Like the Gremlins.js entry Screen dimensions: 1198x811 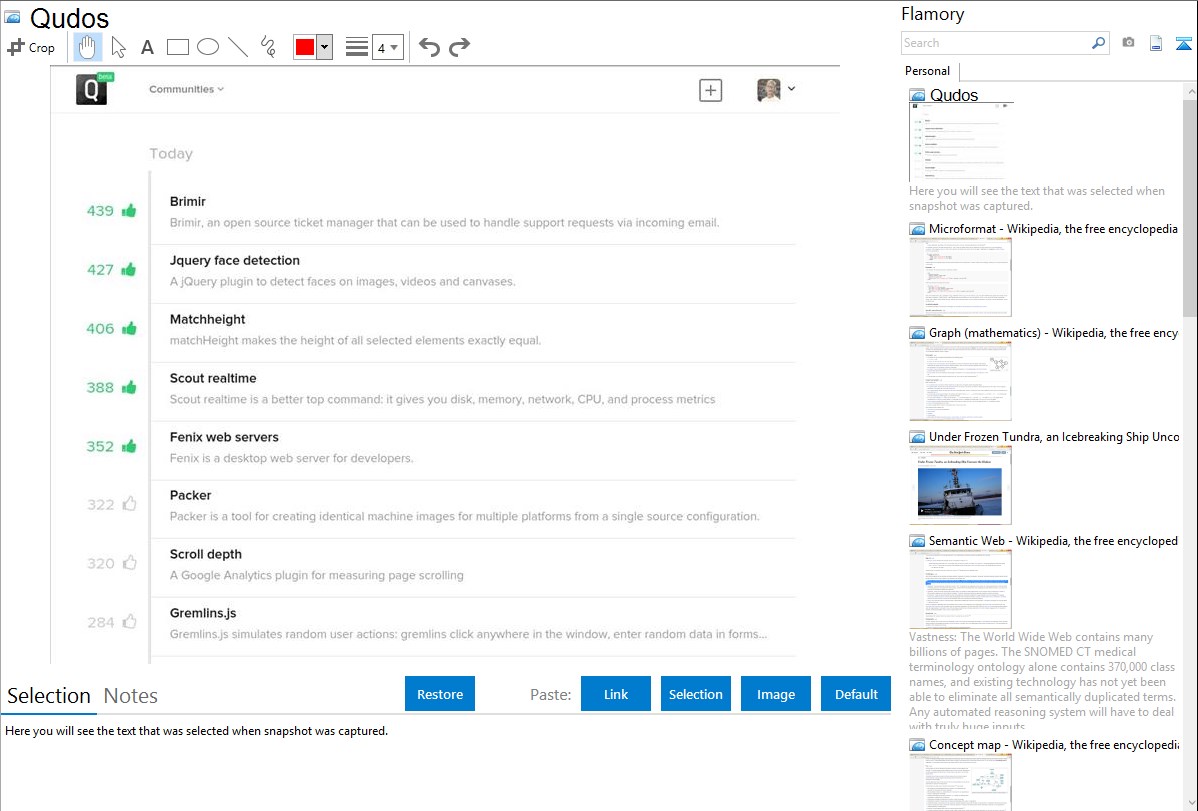click(129, 621)
